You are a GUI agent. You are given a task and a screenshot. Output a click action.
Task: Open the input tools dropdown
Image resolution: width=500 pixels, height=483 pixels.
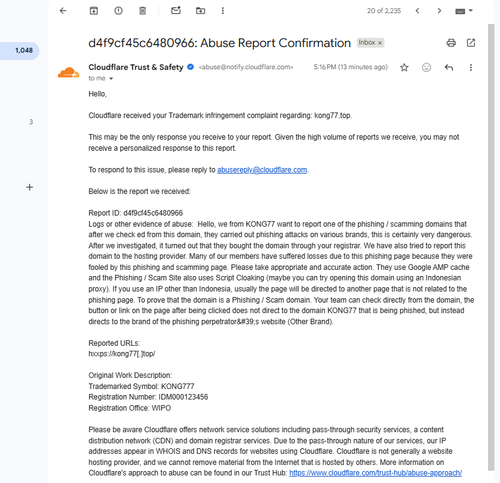tap(464, 11)
